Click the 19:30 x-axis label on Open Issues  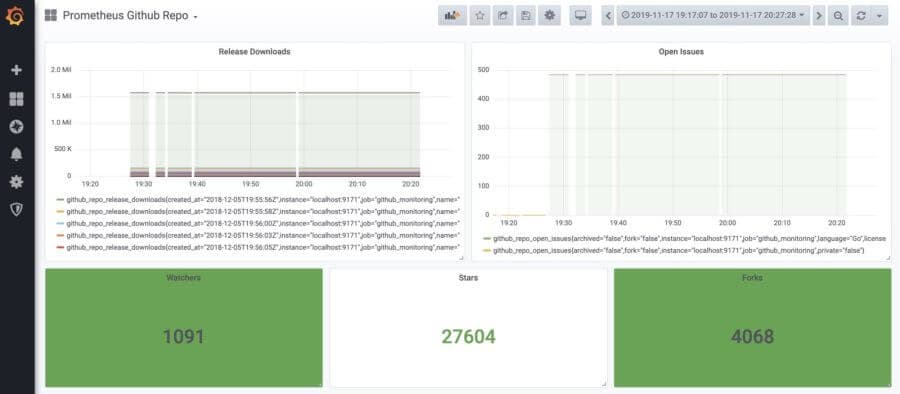[564, 222]
